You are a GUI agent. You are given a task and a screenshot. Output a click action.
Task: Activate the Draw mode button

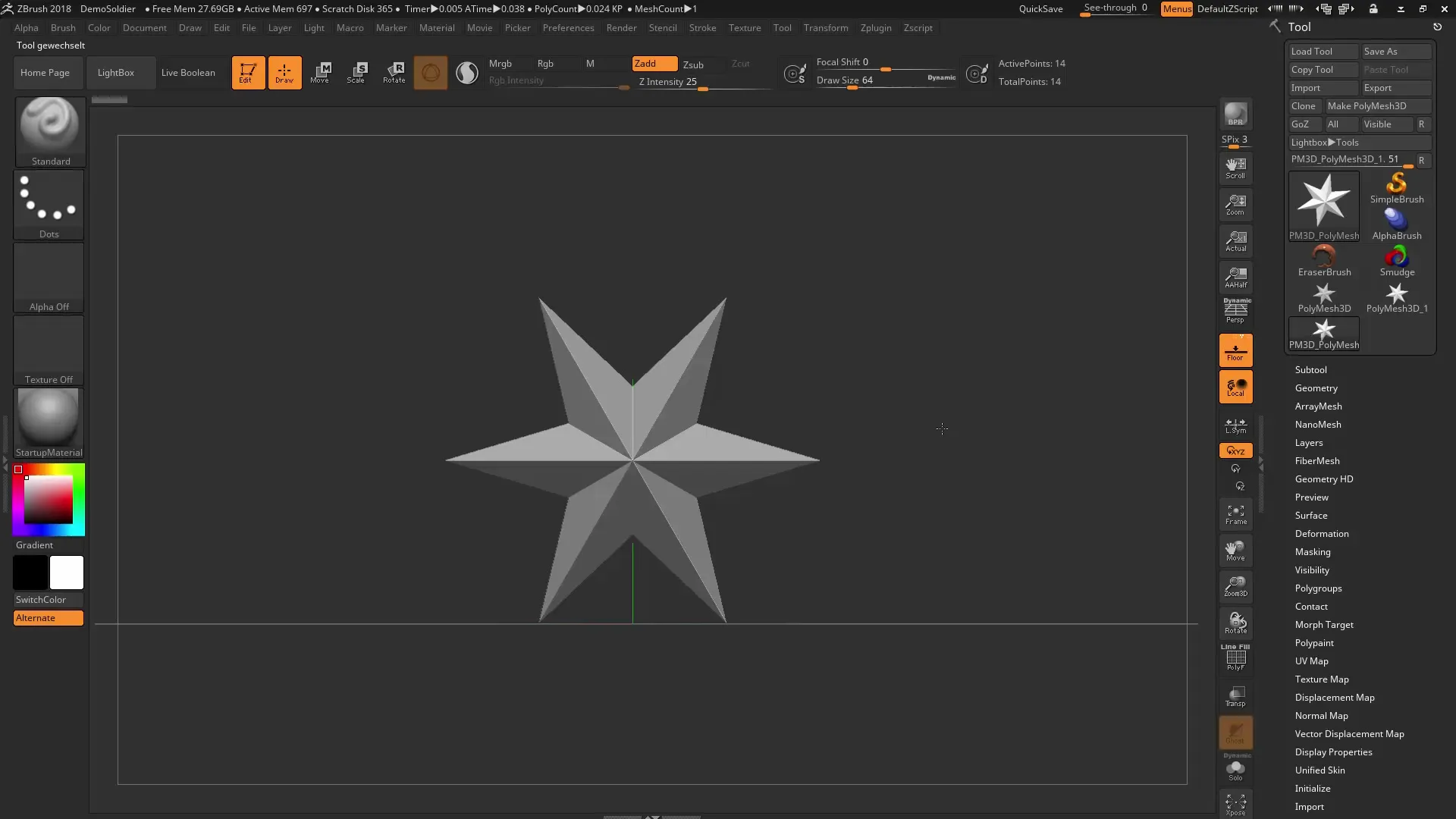point(284,73)
